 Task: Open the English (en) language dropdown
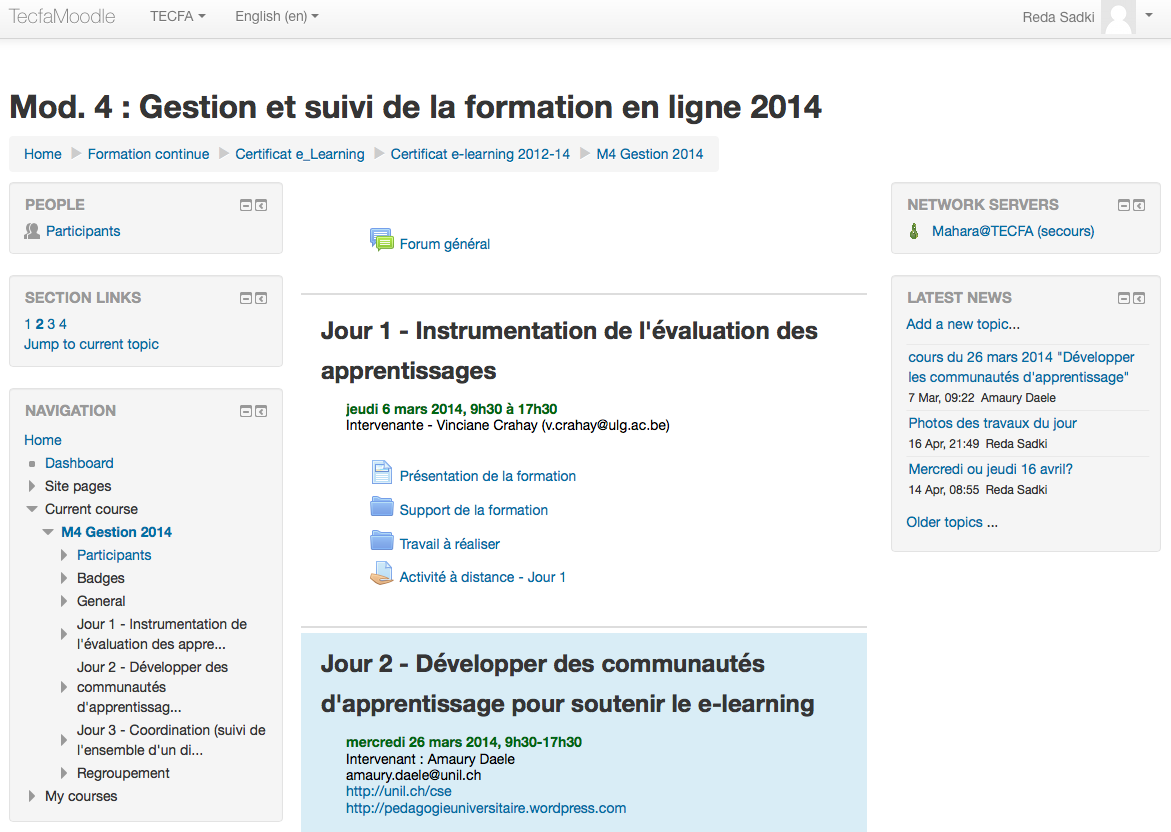[277, 17]
